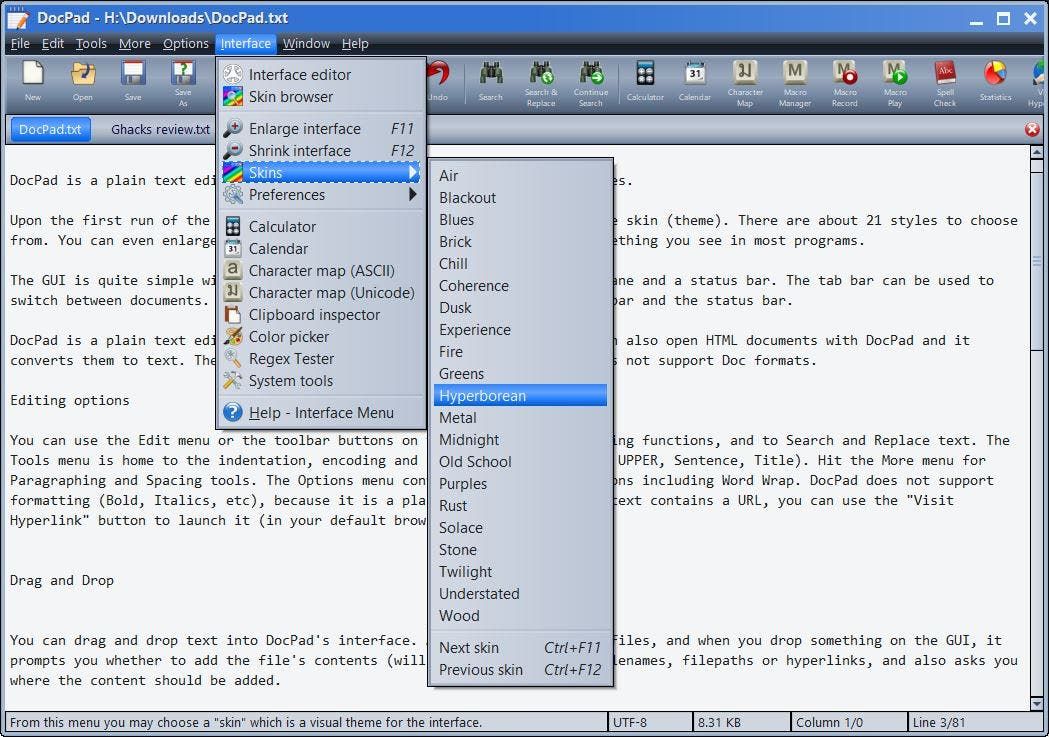Viewport: 1049px width, 737px height.
Task: Open the Options menu
Action: [186, 43]
